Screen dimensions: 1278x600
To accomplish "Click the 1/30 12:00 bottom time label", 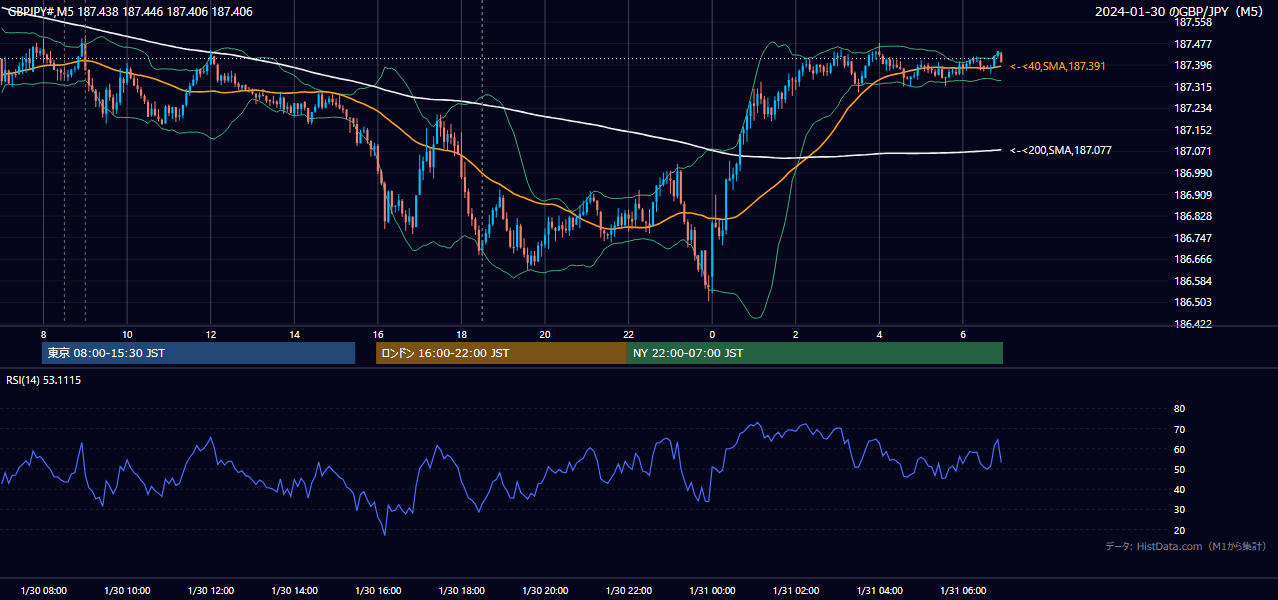I will pos(211,591).
